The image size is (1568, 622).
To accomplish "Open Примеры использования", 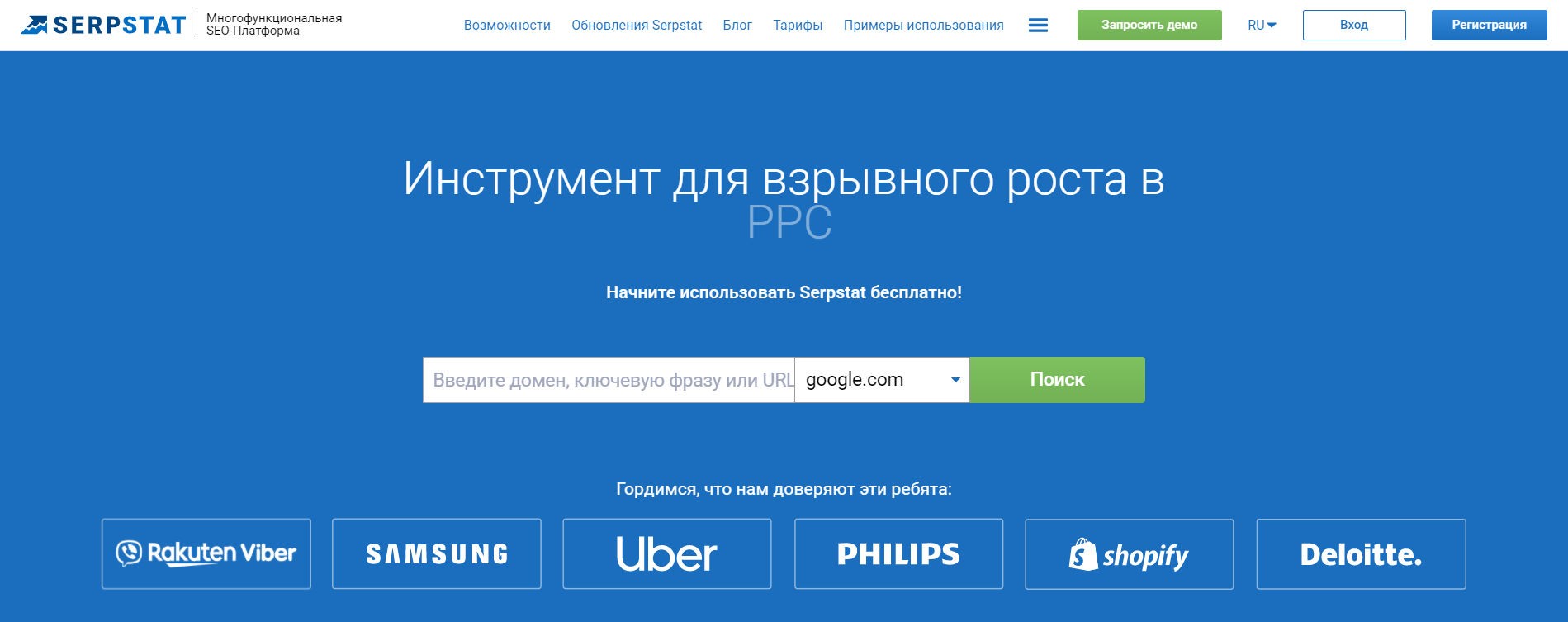I will click(923, 26).
